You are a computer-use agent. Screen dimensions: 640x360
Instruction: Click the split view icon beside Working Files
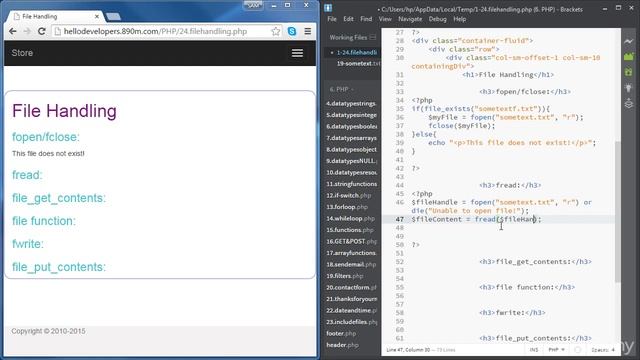tap(373, 37)
